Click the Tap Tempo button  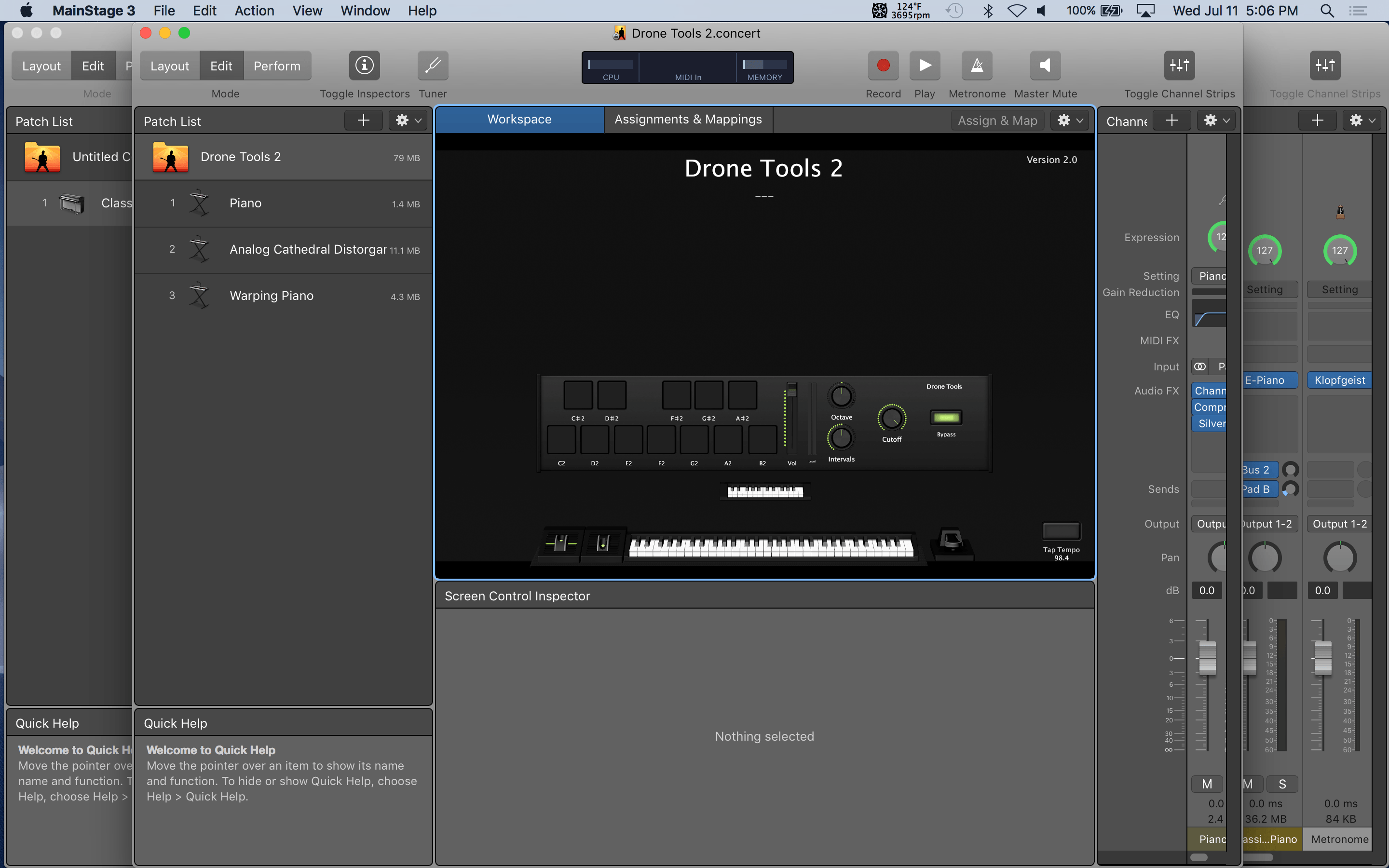click(x=1061, y=531)
